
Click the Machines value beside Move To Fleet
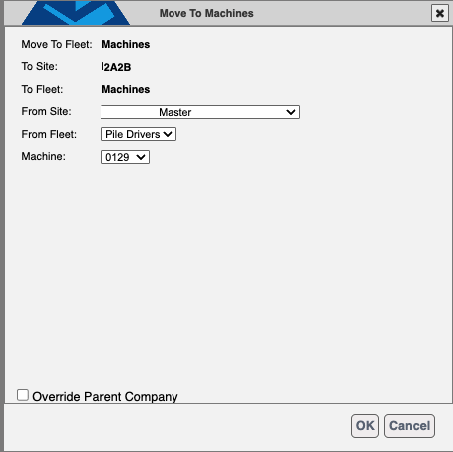(126, 44)
